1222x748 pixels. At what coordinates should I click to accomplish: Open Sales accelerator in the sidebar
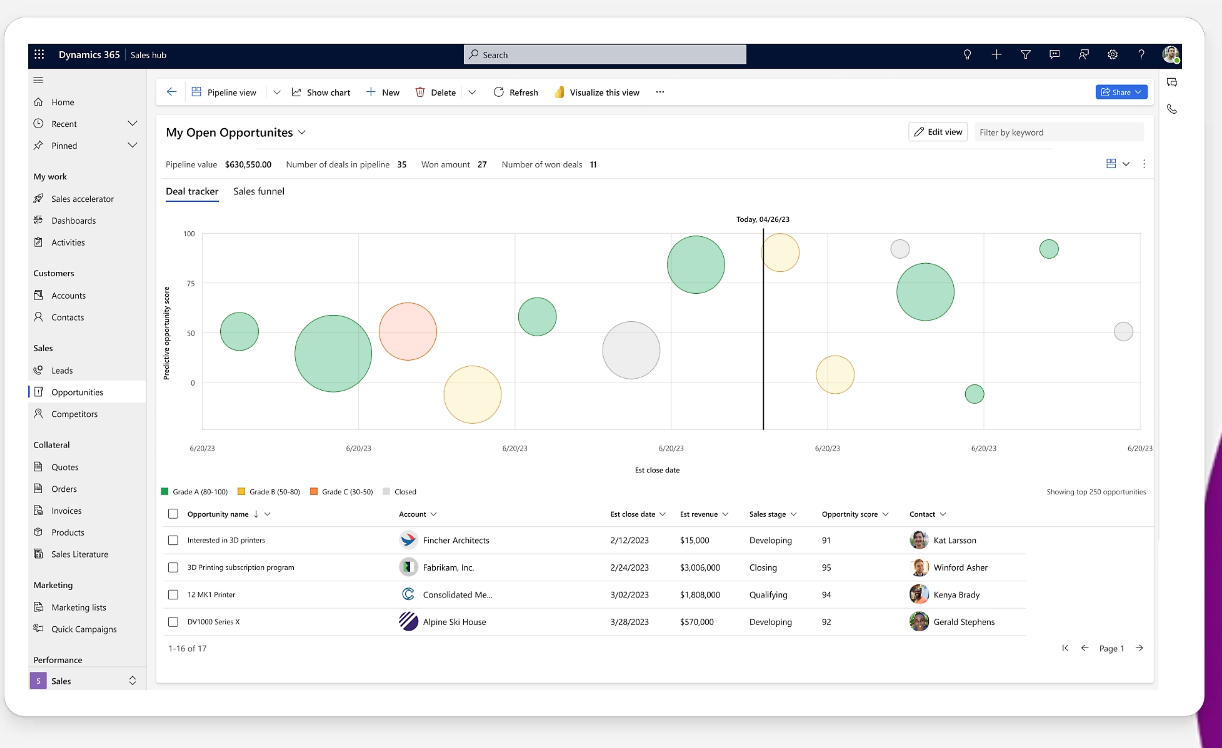82,199
